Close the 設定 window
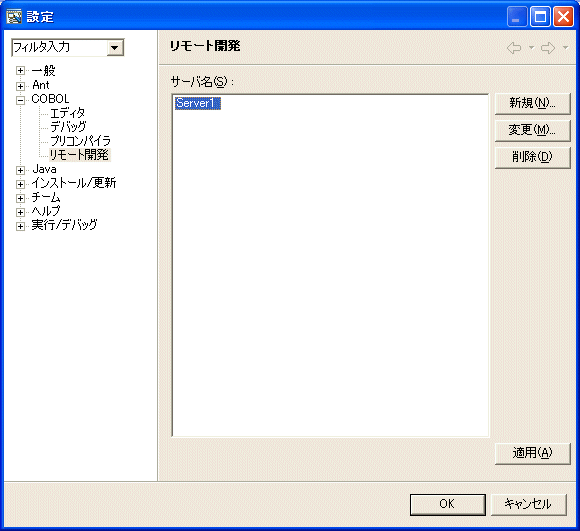Image resolution: width=580 pixels, height=531 pixels. tap(563, 17)
